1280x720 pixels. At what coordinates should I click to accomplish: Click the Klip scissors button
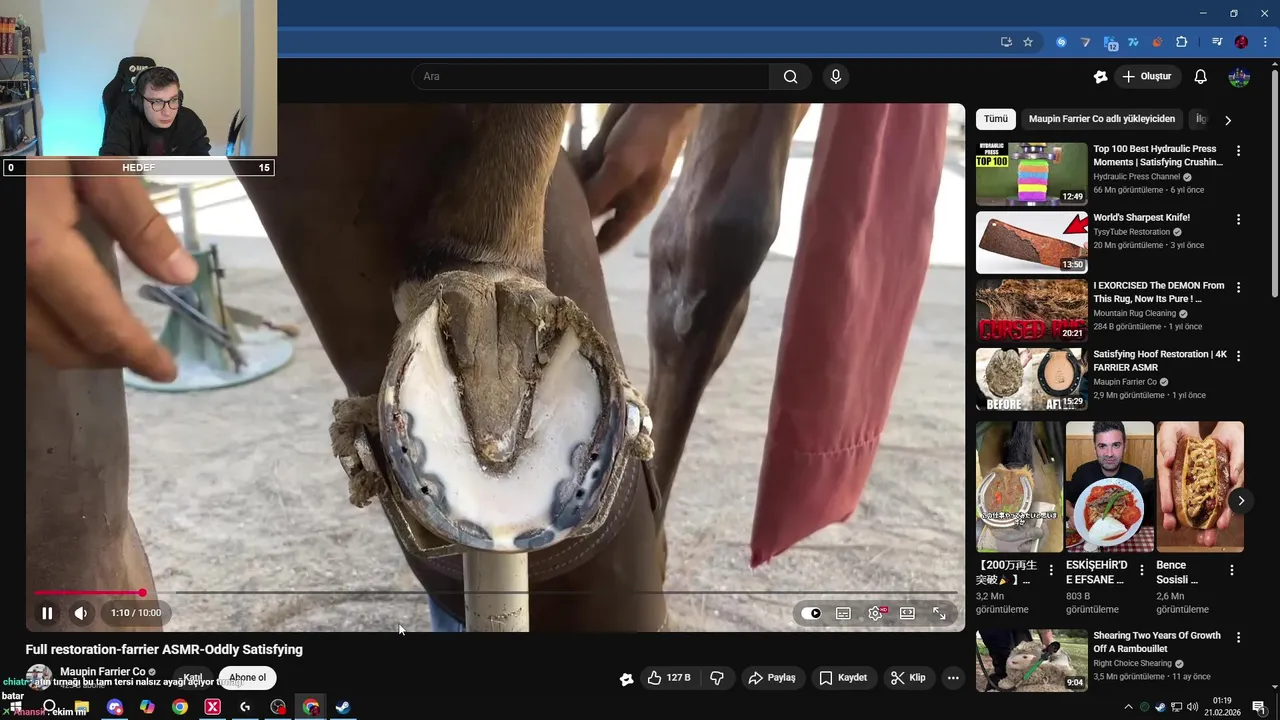point(909,678)
